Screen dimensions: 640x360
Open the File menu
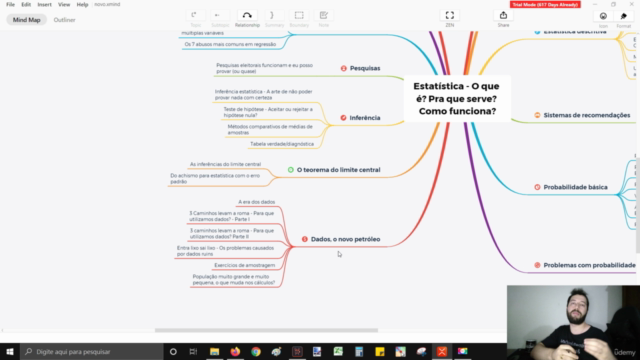coord(10,4)
